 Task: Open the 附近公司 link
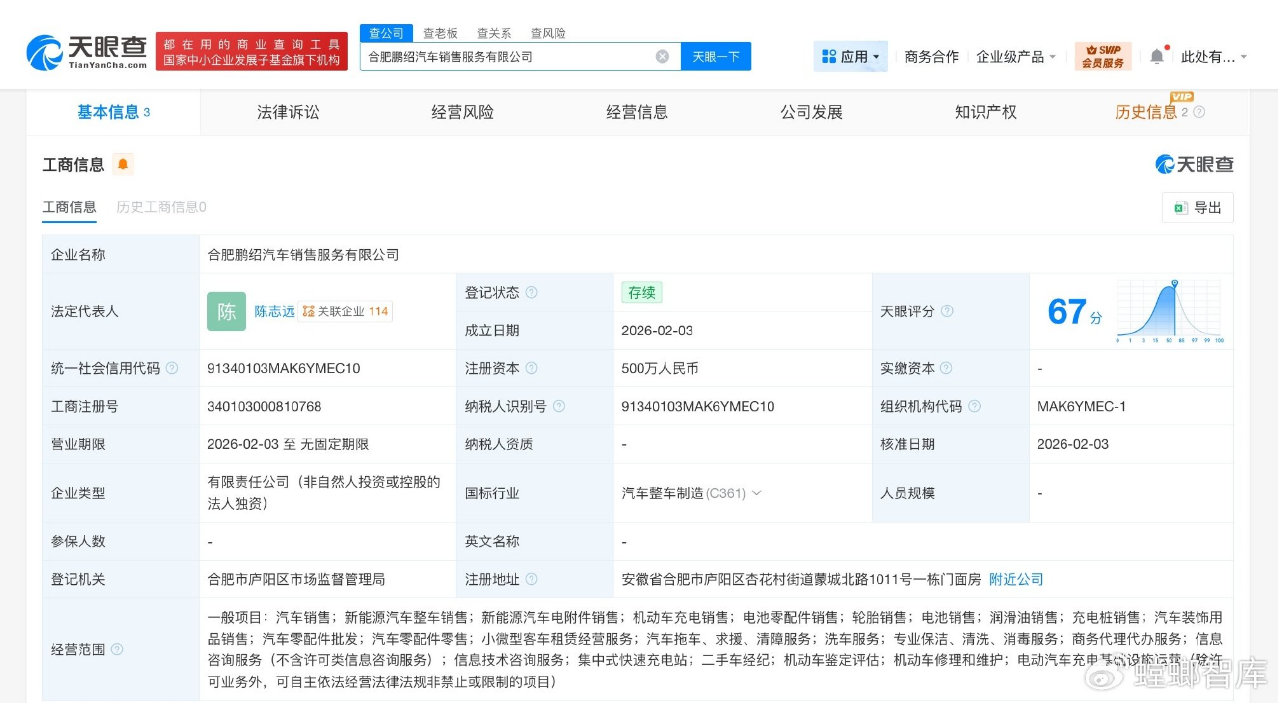click(1015, 579)
